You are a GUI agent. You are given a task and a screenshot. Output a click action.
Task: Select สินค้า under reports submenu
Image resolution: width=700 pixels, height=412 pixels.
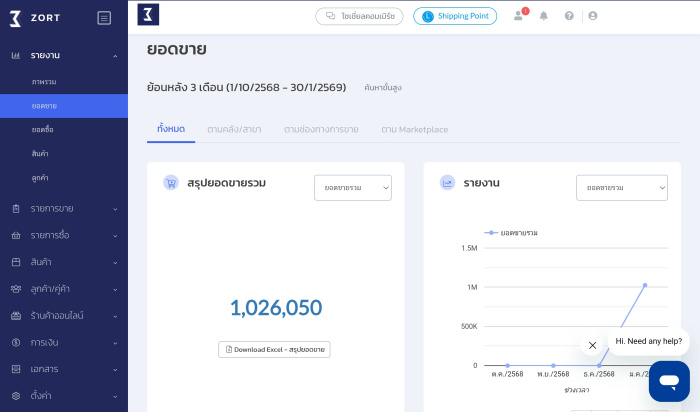coord(40,153)
